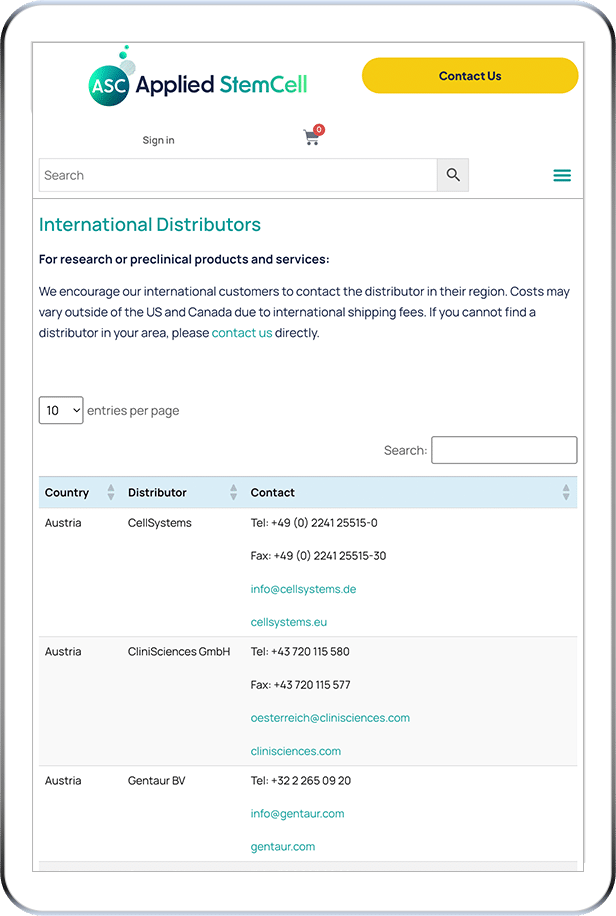
Task: Open the clinisciences.com website link
Action: 295,751
